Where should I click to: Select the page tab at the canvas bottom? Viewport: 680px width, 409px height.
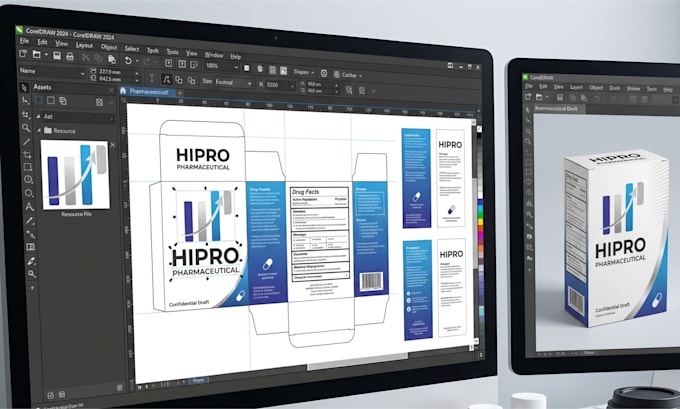[198, 380]
